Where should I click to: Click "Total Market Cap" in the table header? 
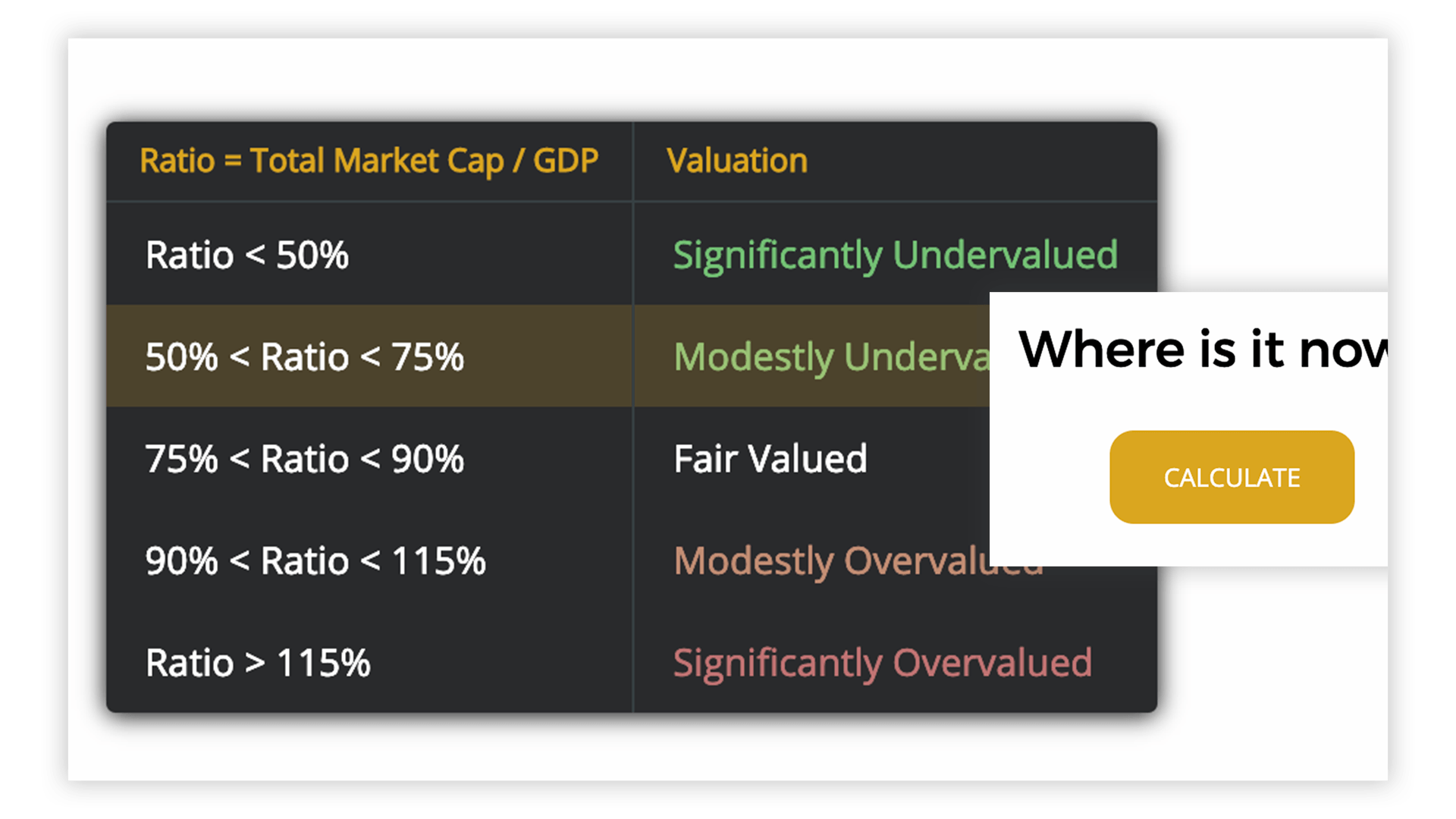coord(376,161)
